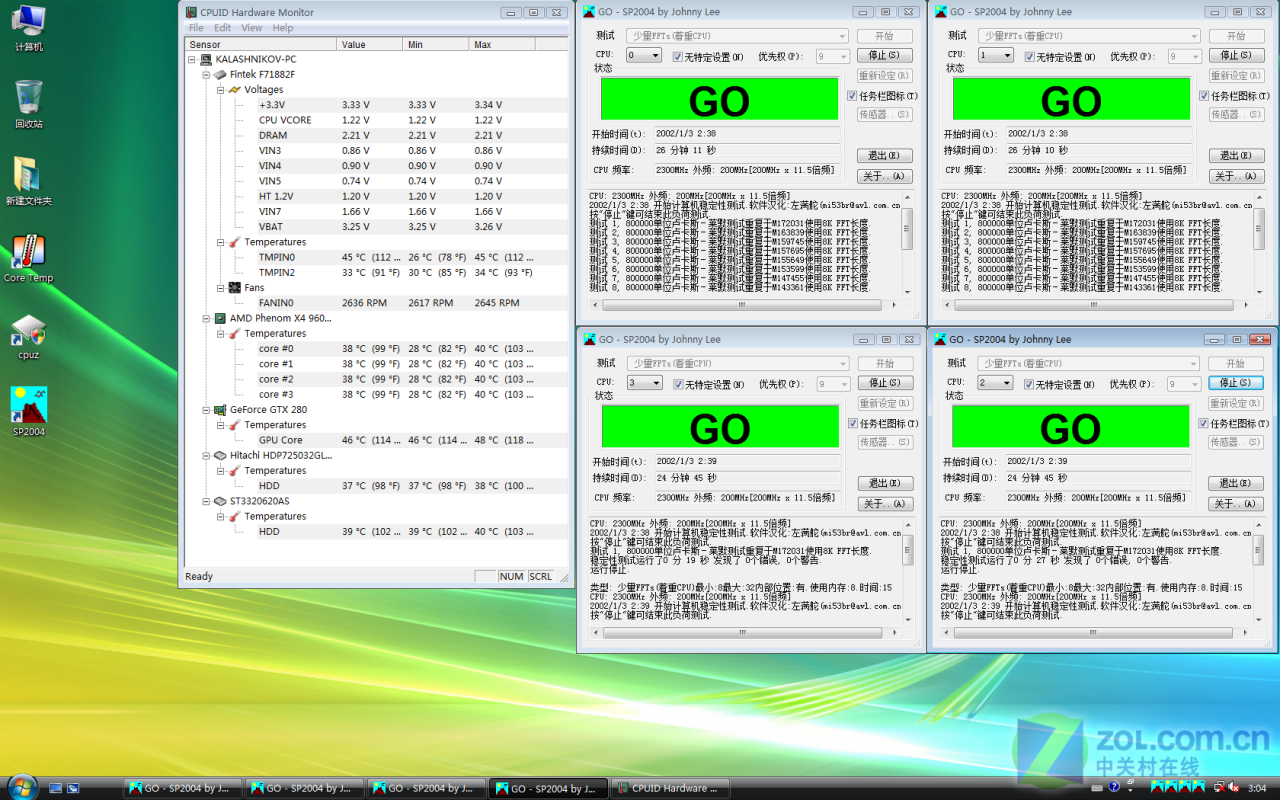This screenshot has width=1280, height=800.
Task: Open the CPU dropdown showing 0
Action: point(644,56)
